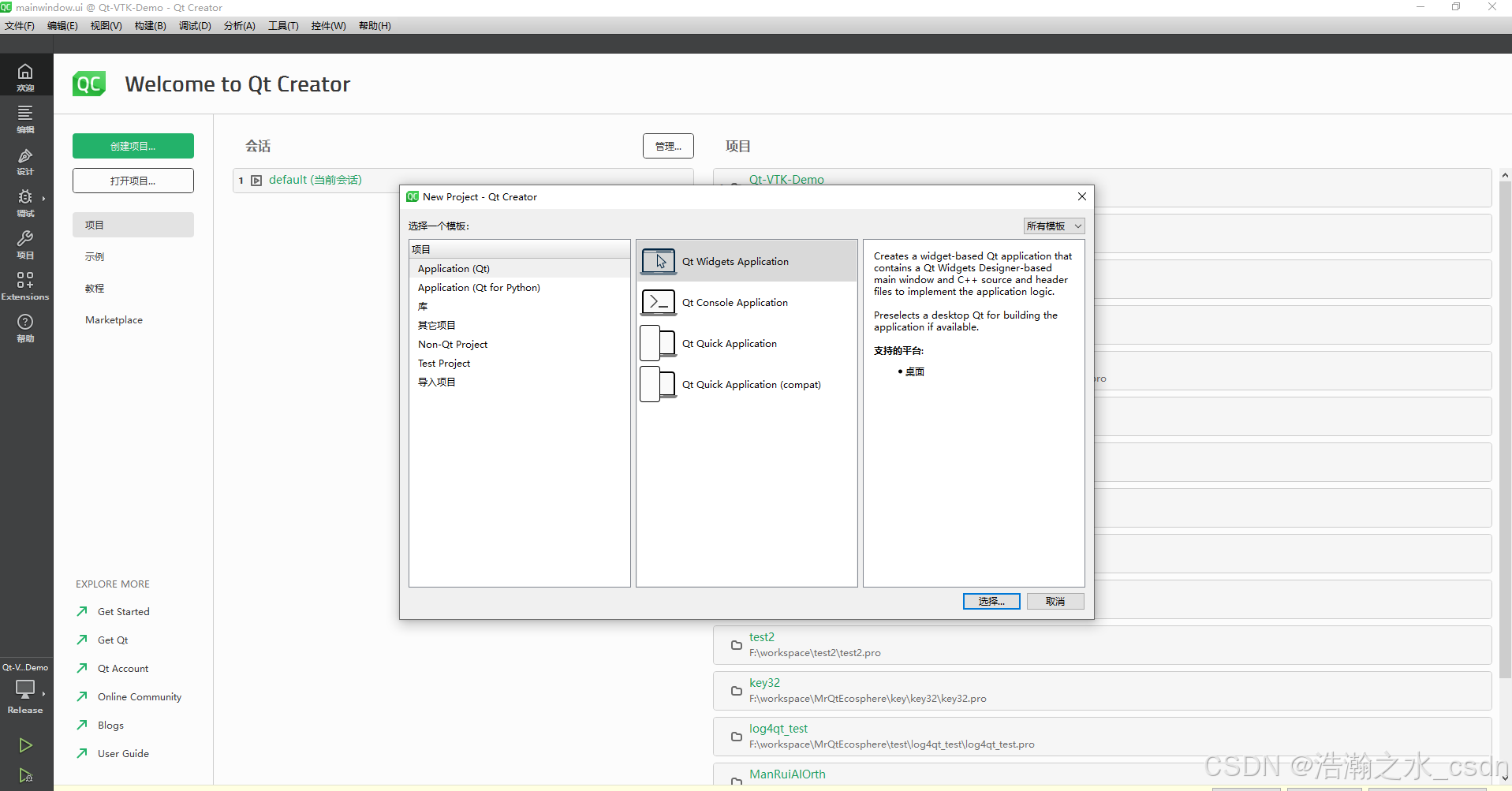Close the New Project dialog
This screenshot has height=791, width=1512.
(1082, 196)
